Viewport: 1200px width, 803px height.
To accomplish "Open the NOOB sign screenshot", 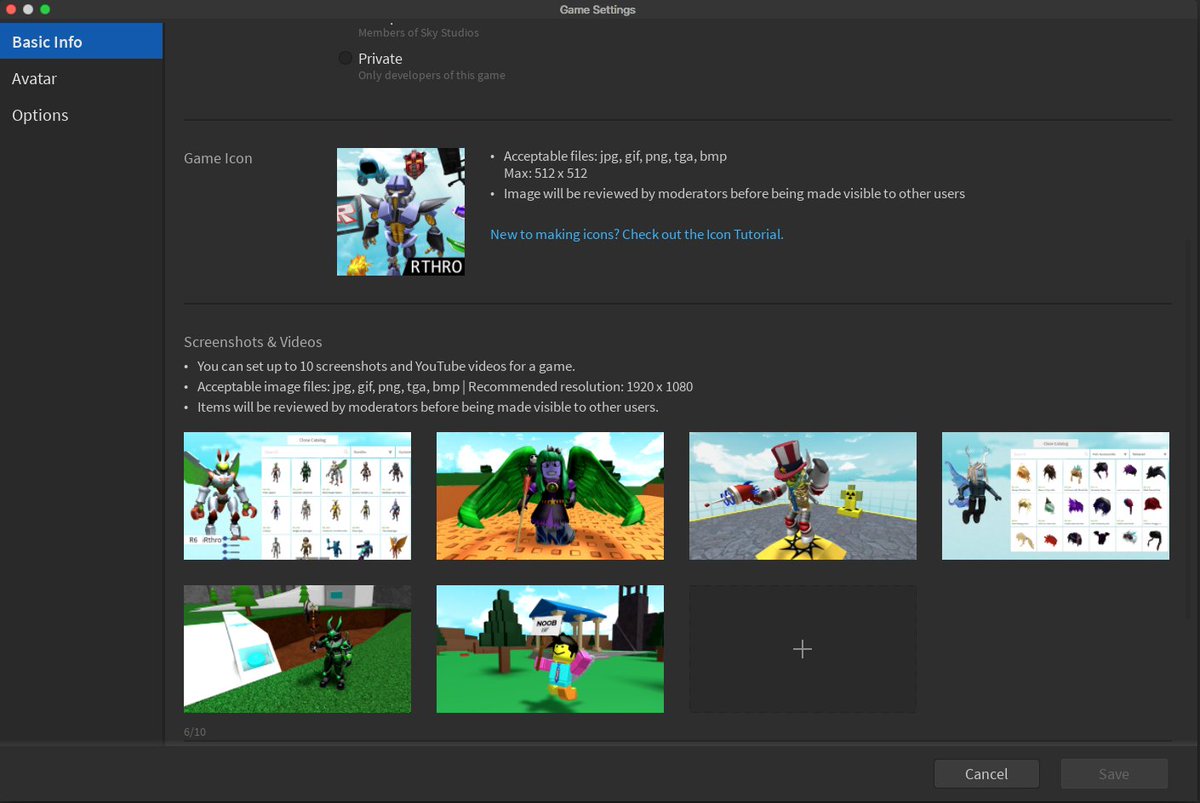I will (x=549, y=649).
